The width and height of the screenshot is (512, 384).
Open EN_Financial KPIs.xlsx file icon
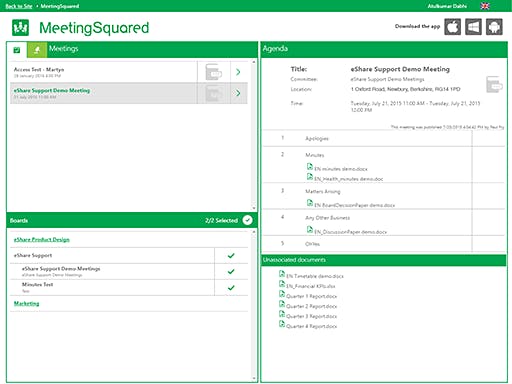(282, 284)
